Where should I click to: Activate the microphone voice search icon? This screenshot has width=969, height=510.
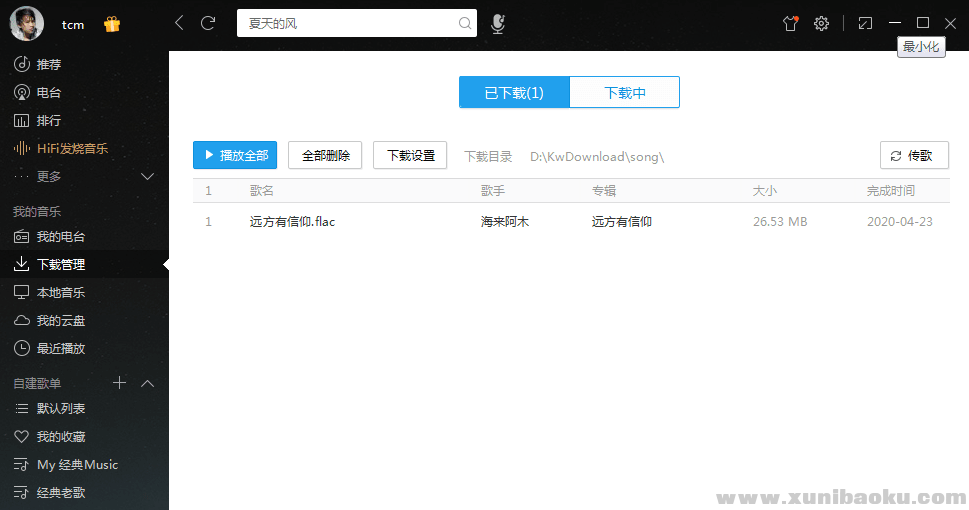pyautogui.click(x=498, y=23)
